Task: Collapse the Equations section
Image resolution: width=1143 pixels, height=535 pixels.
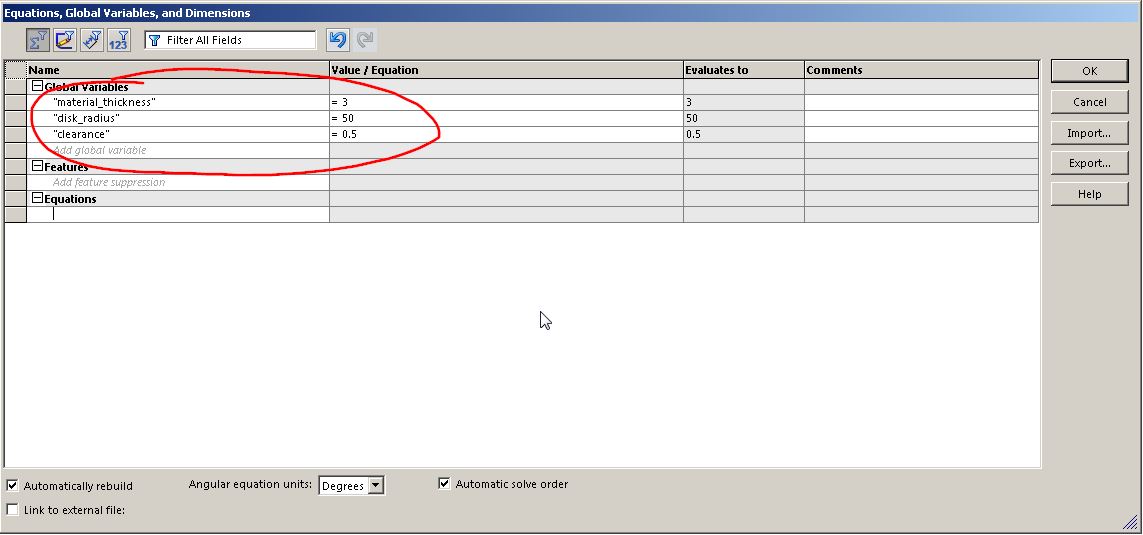Action: pos(38,198)
